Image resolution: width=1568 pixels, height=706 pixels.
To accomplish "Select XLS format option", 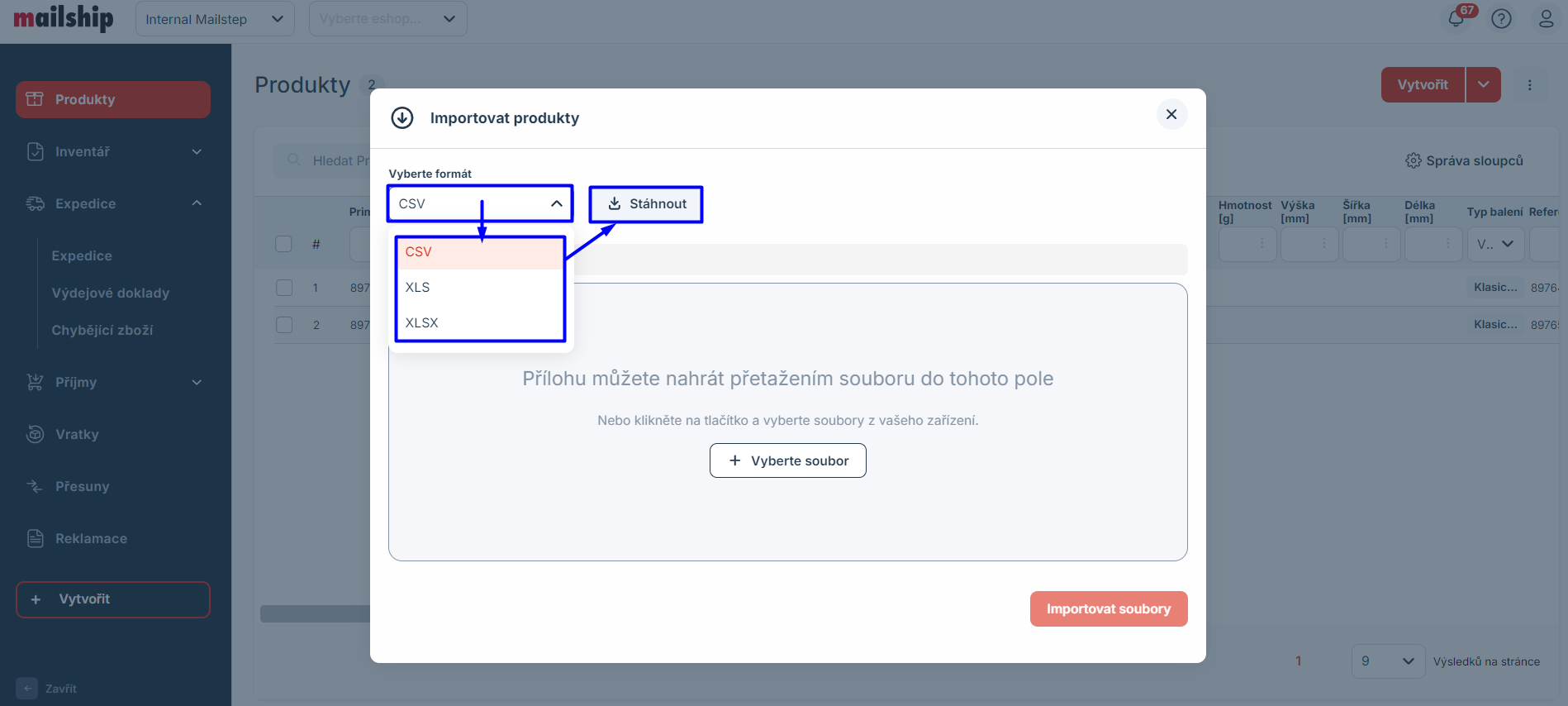I will click(x=418, y=287).
